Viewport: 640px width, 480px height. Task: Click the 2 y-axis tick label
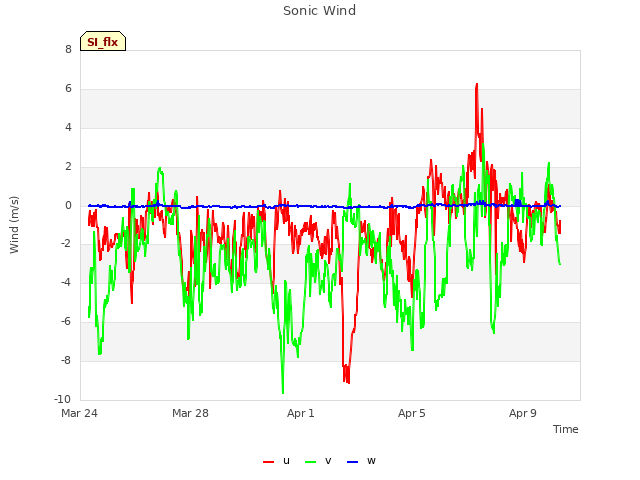click(x=68, y=167)
